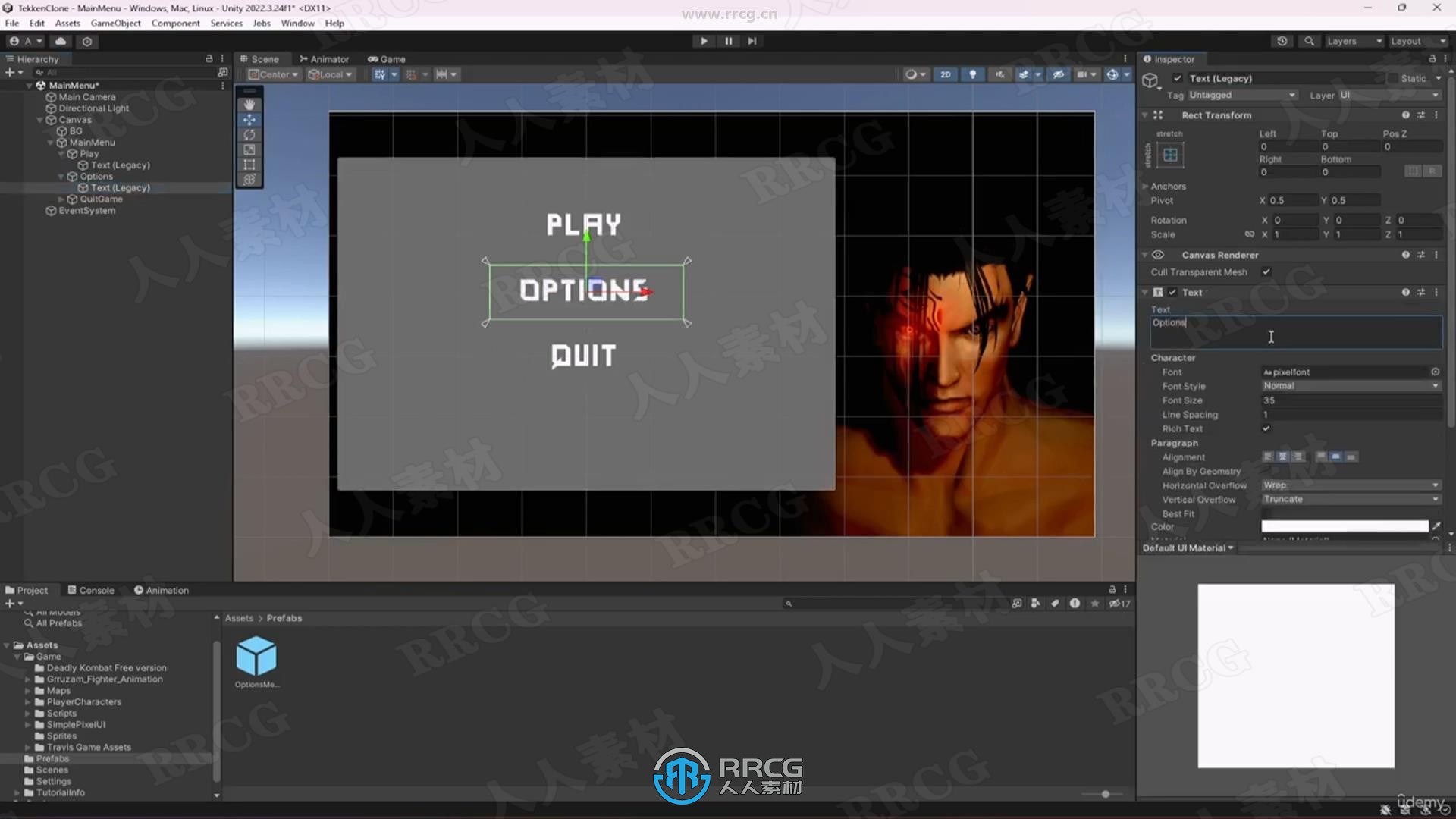The width and height of the screenshot is (1456, 819).
Task: Adjust the Project icon size slider
Action: pos(1106,794)
